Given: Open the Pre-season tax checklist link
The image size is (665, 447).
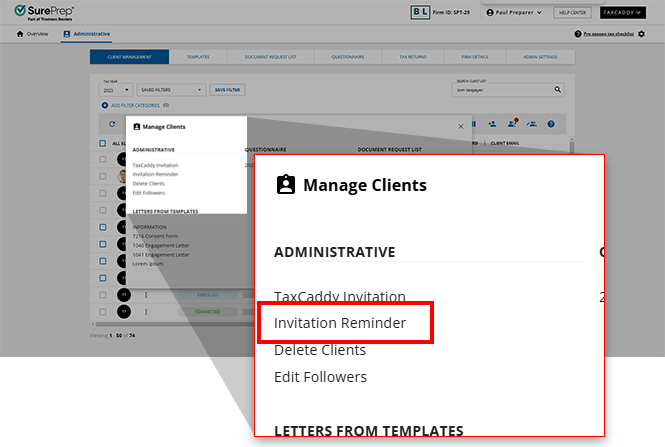Looking at the screenshot, I should coord(609,34).
